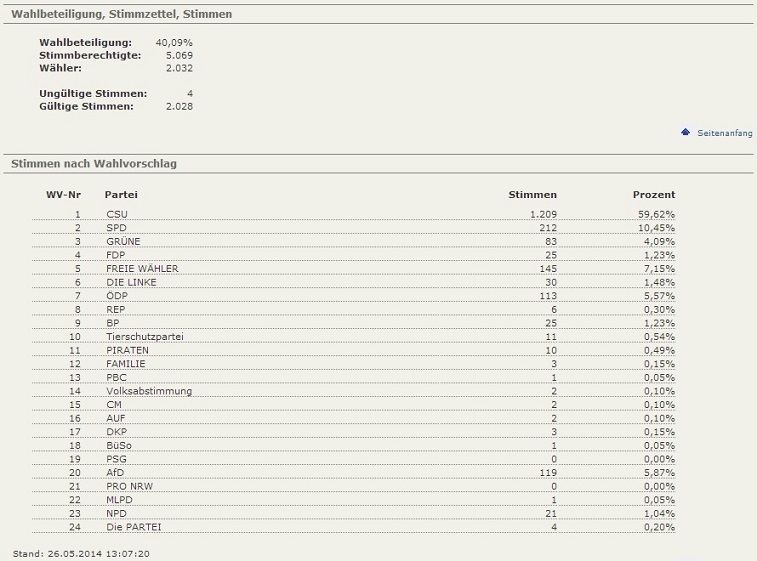Image resolution: width=757 pixels, height=561 pixels.
Task: Click Tierschutzpartei in the list
Action: [x=145, y=337]
